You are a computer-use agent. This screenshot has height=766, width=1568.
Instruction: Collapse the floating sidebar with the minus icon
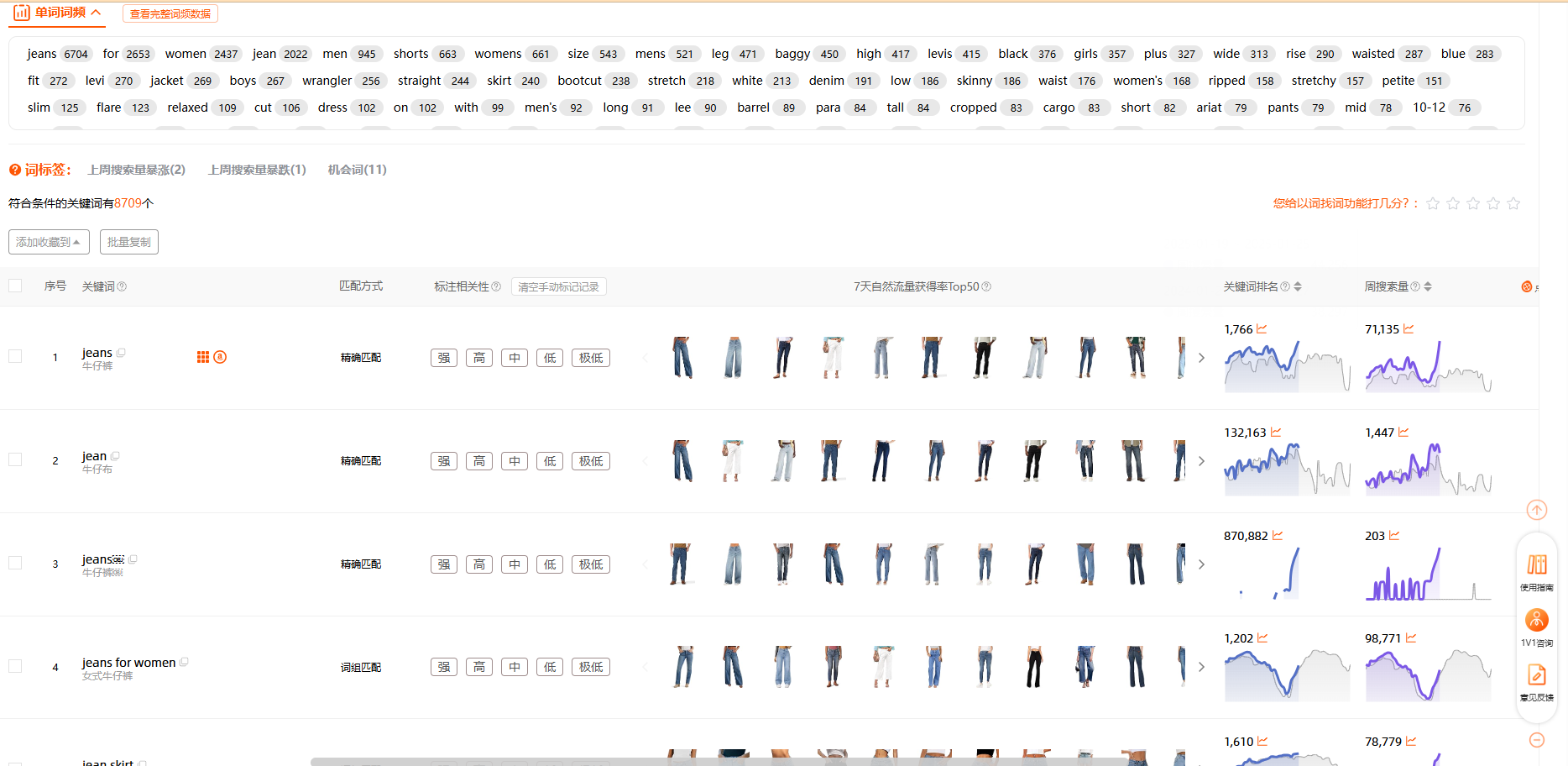pos(1537,740)
